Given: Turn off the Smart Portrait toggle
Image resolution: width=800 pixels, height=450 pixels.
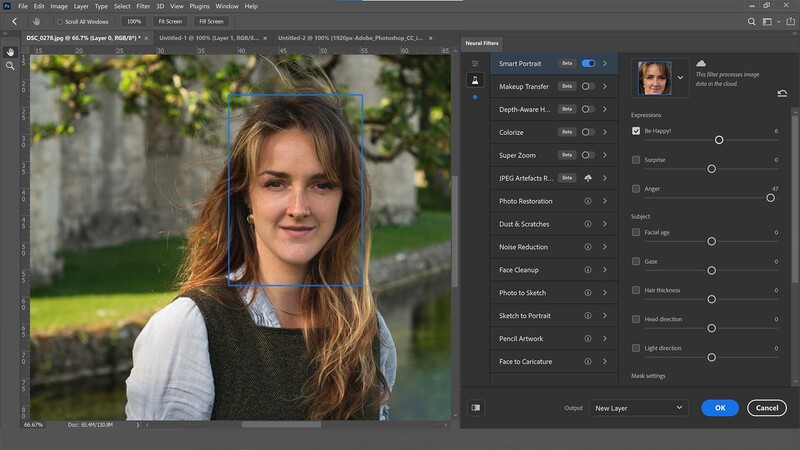Looking at the screenshot, I should (x=588, y=63).
